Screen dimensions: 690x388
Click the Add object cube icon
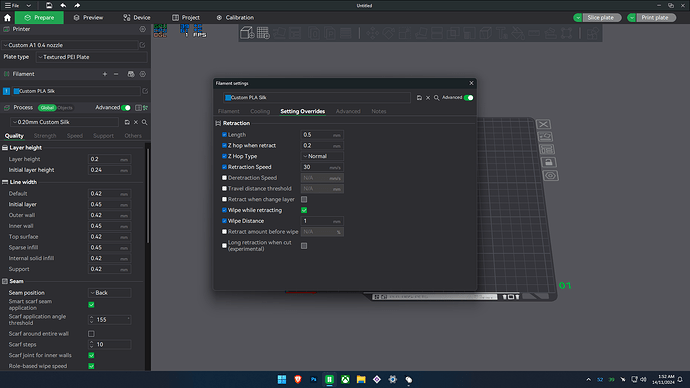coord(247,33)
